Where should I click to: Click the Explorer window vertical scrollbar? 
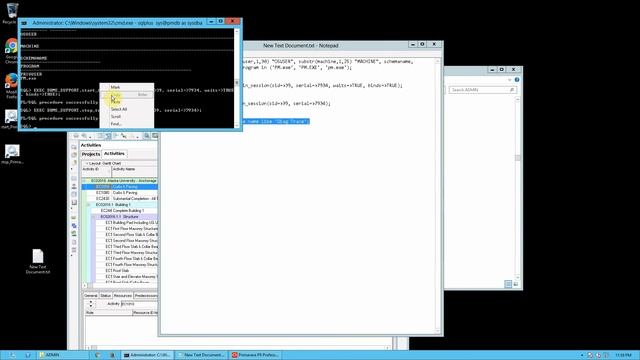(518, 188)
